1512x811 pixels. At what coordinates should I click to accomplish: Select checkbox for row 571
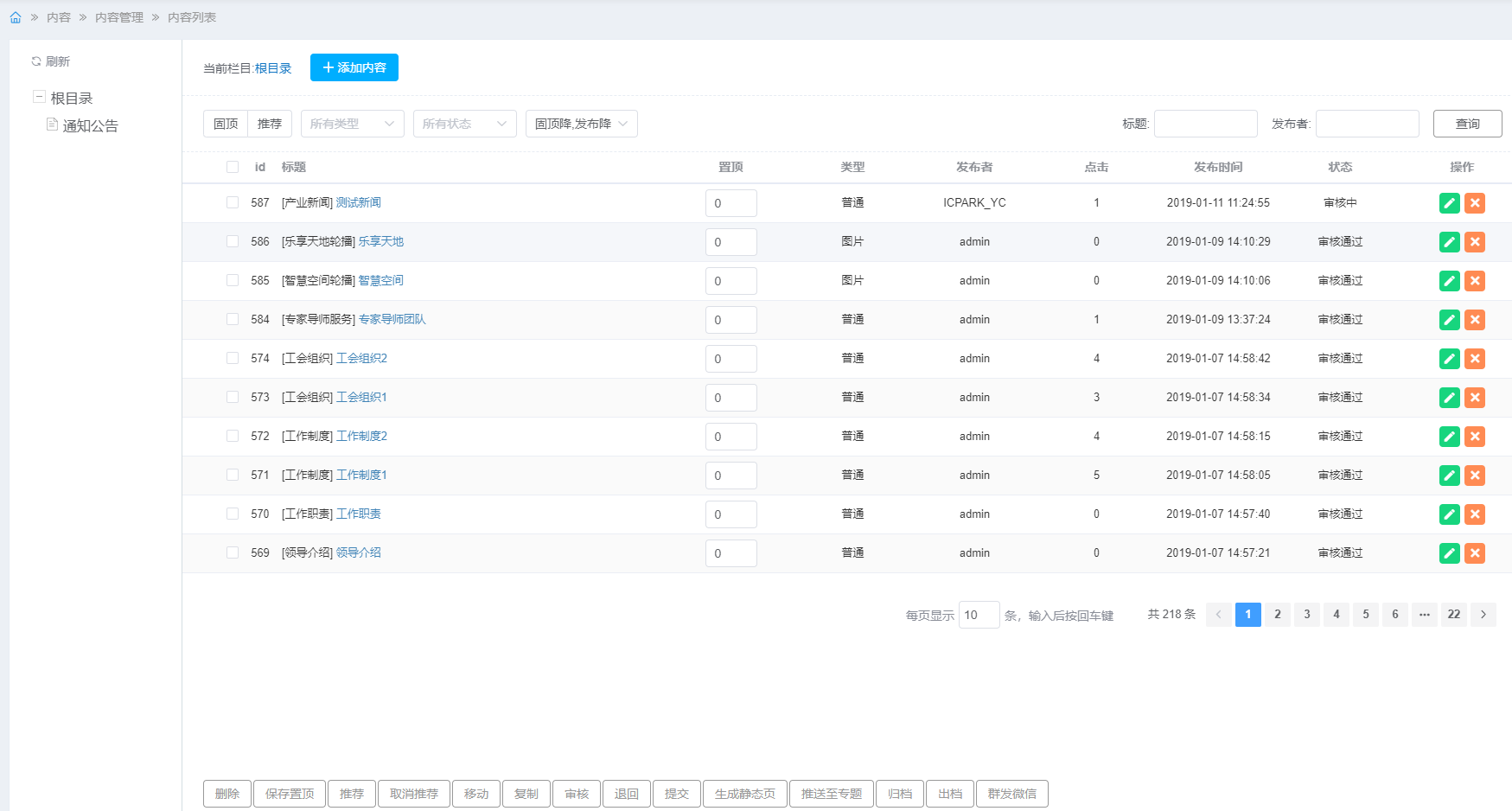coord(233,475)
